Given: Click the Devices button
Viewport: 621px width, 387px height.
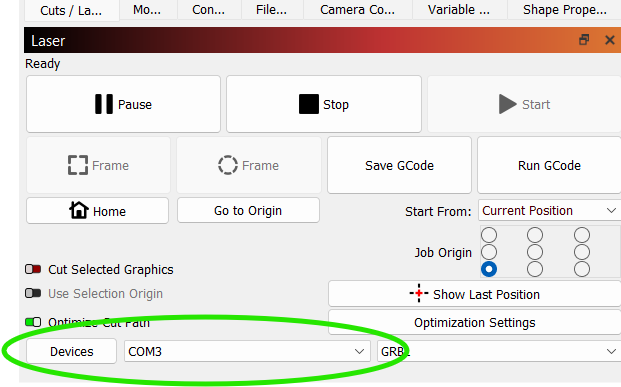Looking at the screenshot, I should (x=72, y=351).
